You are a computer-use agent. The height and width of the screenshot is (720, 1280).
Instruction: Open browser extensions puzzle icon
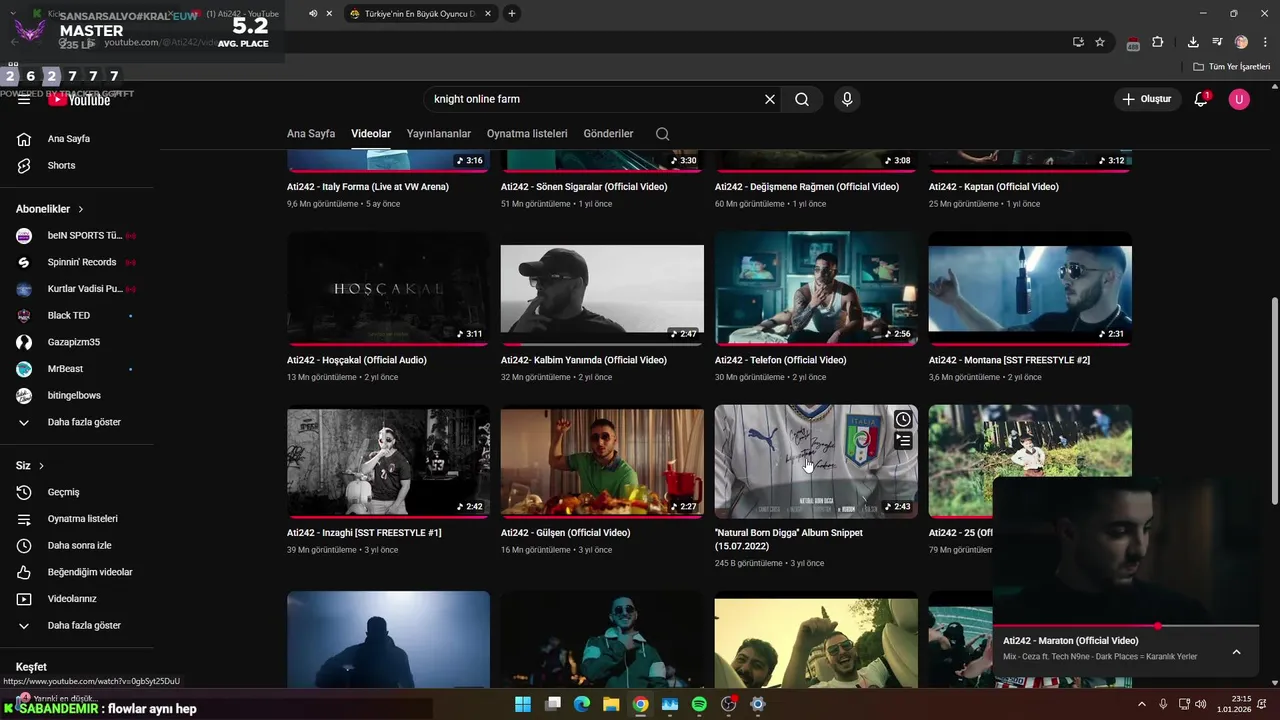click(1158, 42)
